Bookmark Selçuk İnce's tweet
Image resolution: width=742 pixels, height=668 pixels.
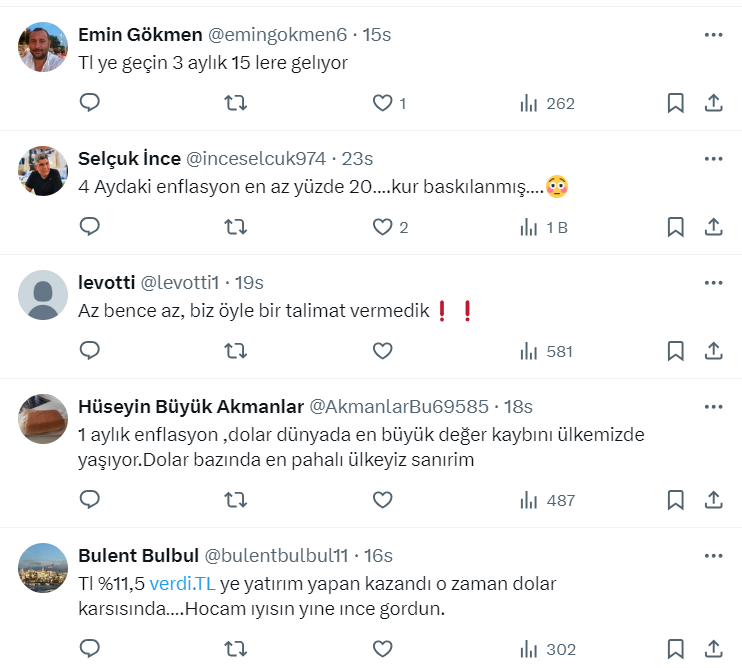tap(675, 227)
